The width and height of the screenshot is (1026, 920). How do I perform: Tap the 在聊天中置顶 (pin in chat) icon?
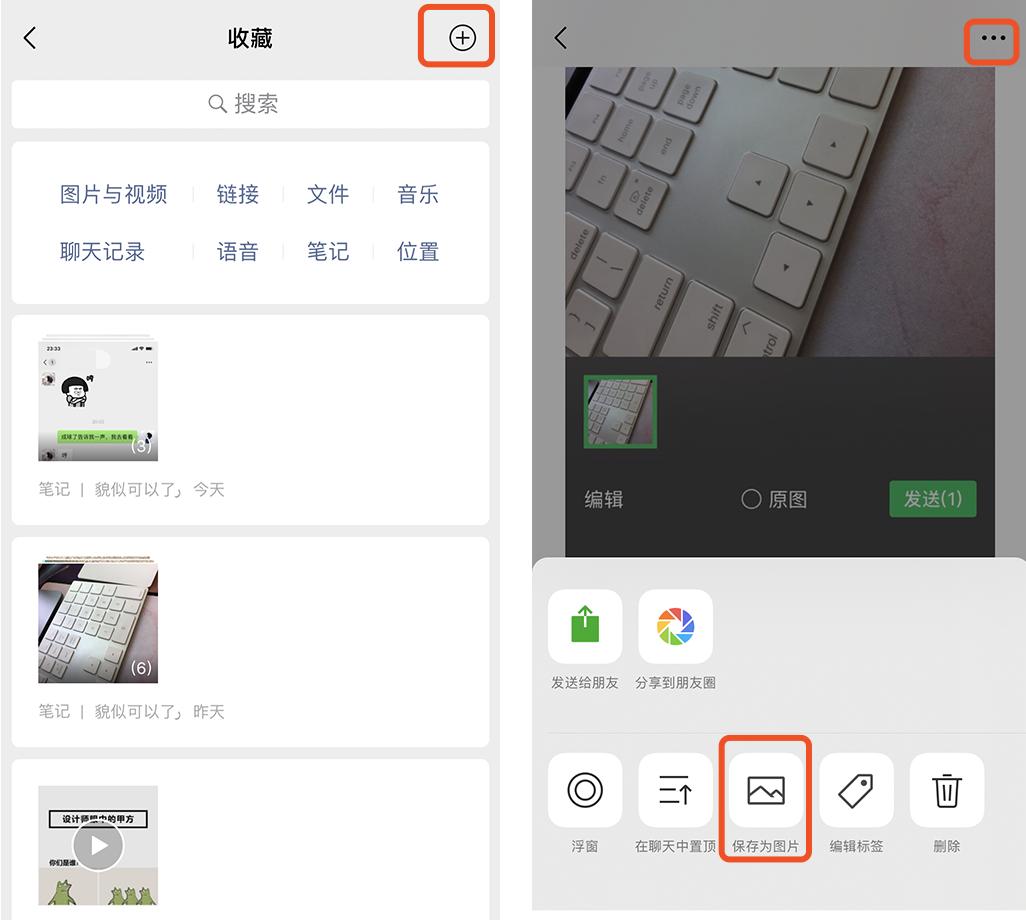coord(675,791)
